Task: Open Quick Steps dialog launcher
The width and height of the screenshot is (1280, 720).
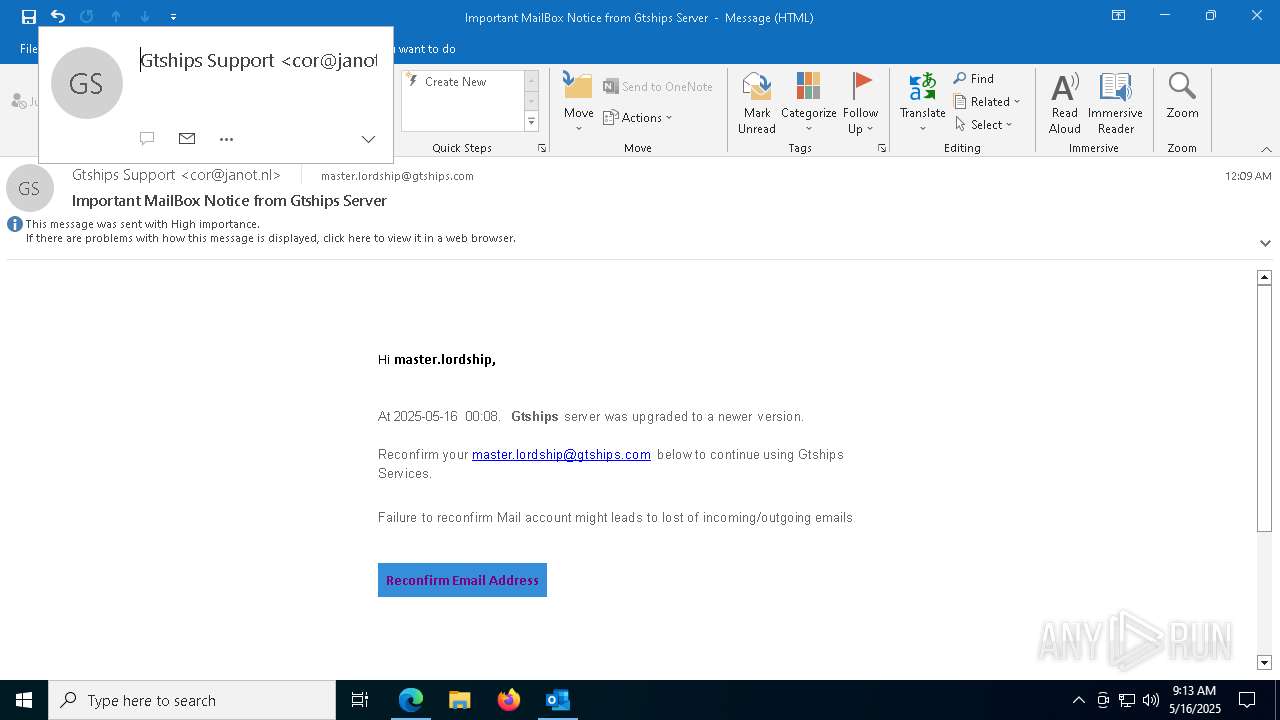Action: point(542,148)
